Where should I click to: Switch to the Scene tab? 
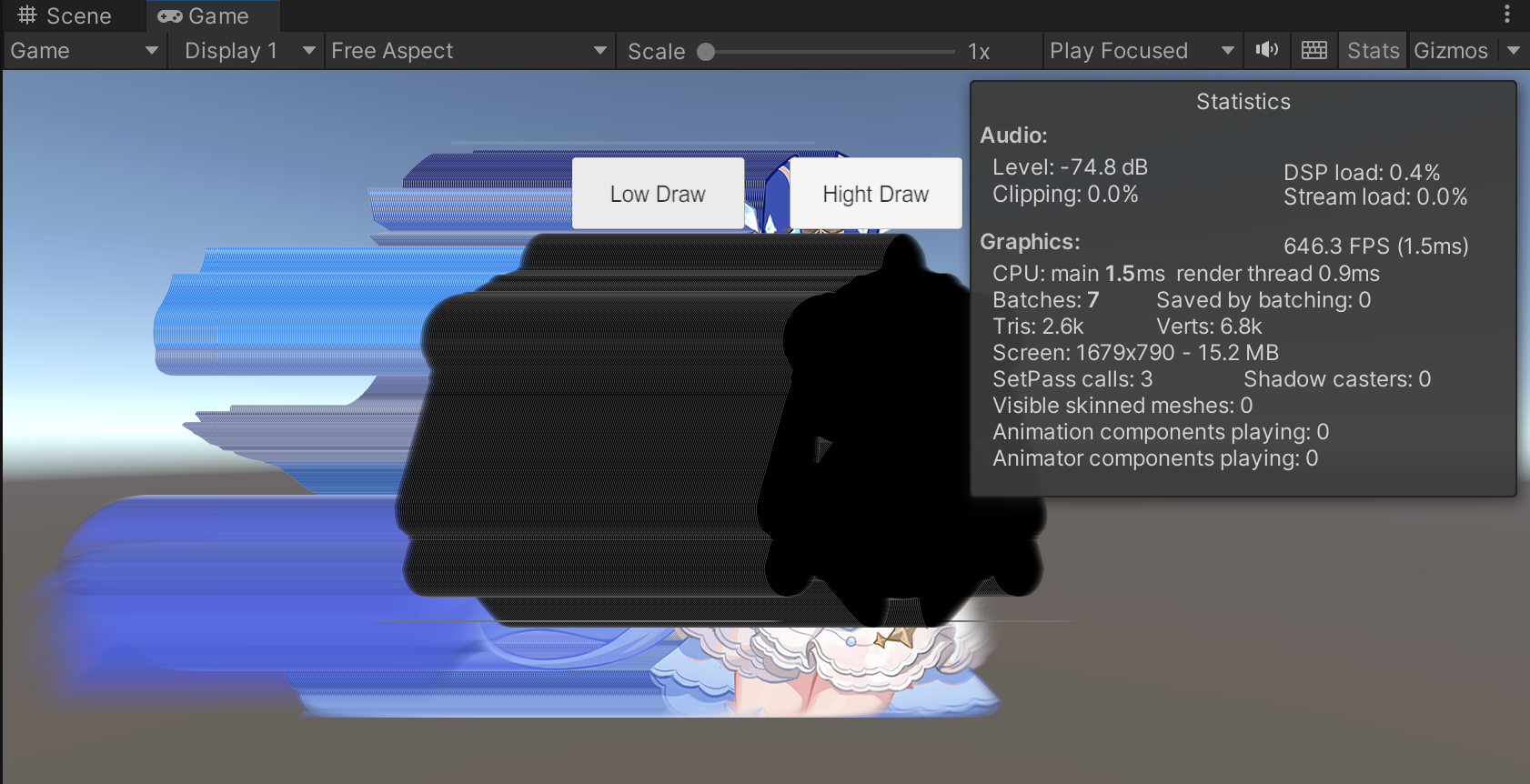click(x=65, y=16)
